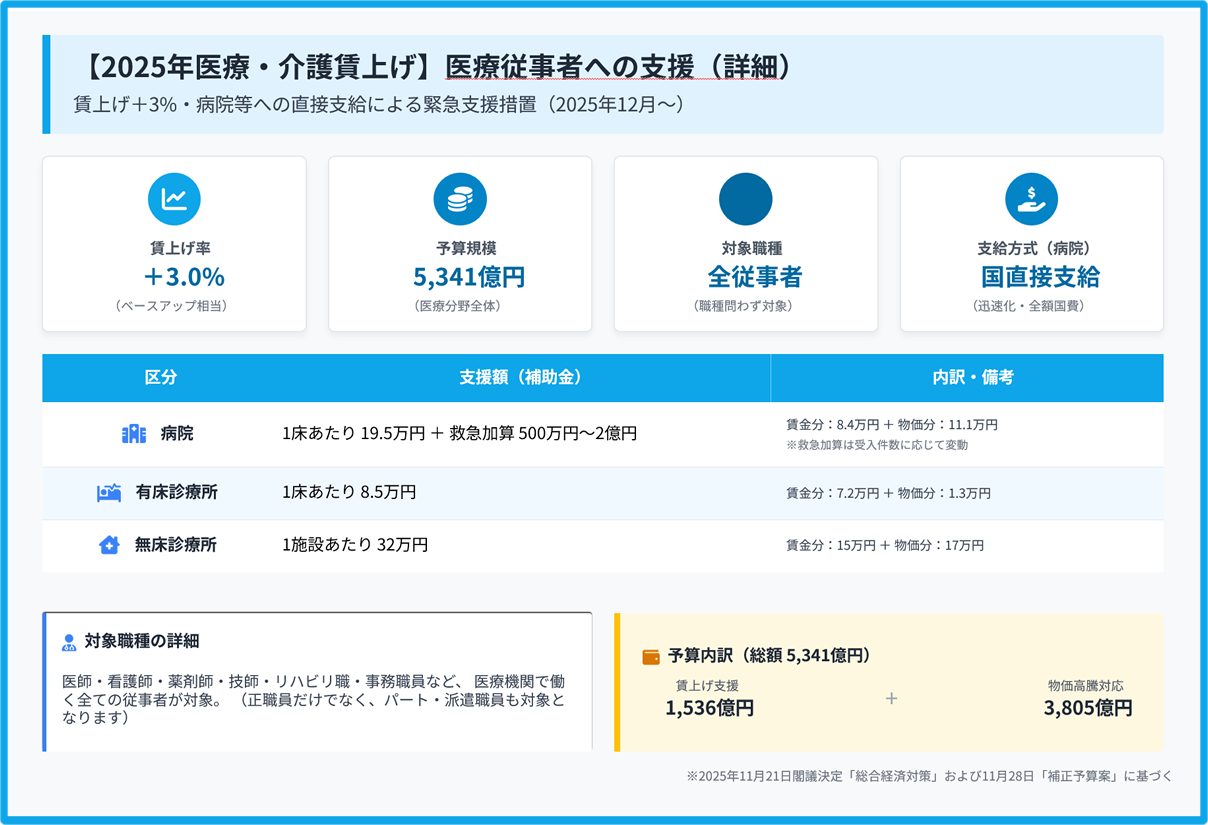Click the line chart icon above 賃上げ率
The height and width of the screenshot is (825, 1208).
tap(174, 199)
